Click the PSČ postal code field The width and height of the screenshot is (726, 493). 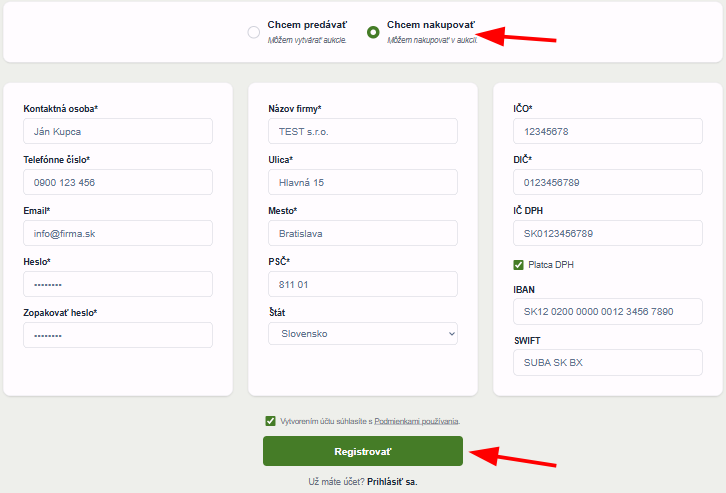point(362,284)
